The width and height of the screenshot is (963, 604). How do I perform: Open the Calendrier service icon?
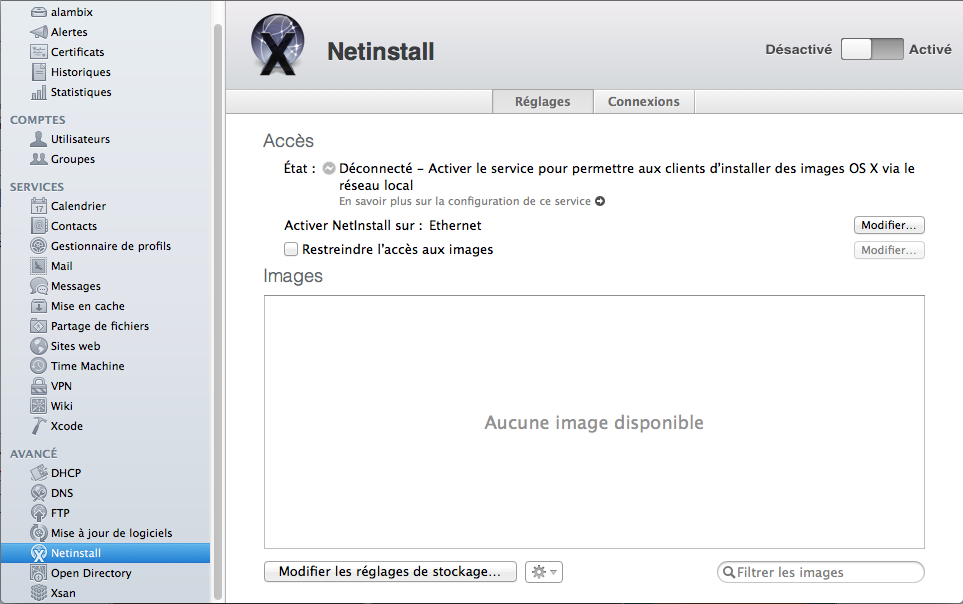(39, 206)
